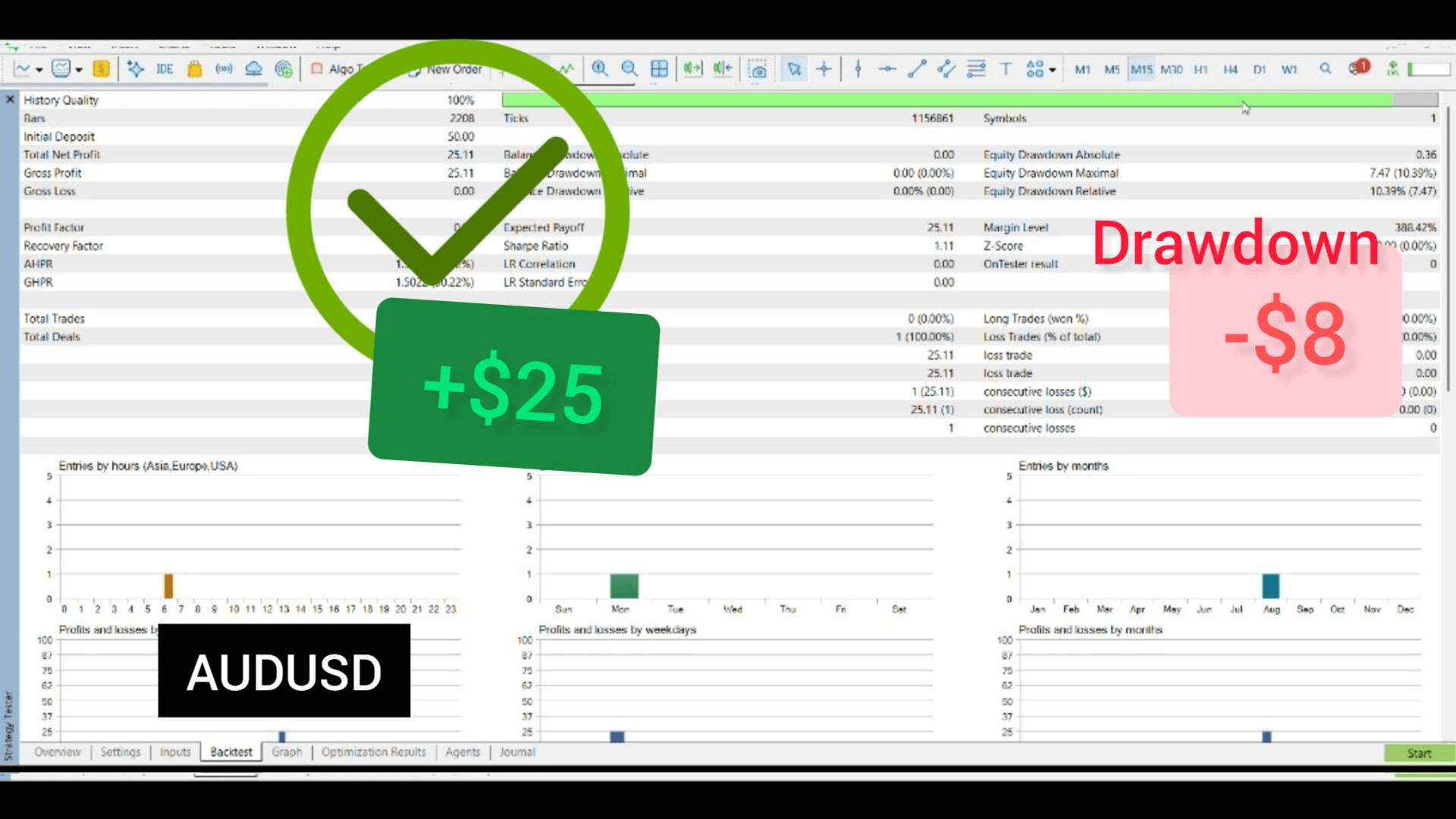Screen dimensions: 1456x819
Task: Click the Initial Deposit value 50.00
Action: tap(460, 136)
